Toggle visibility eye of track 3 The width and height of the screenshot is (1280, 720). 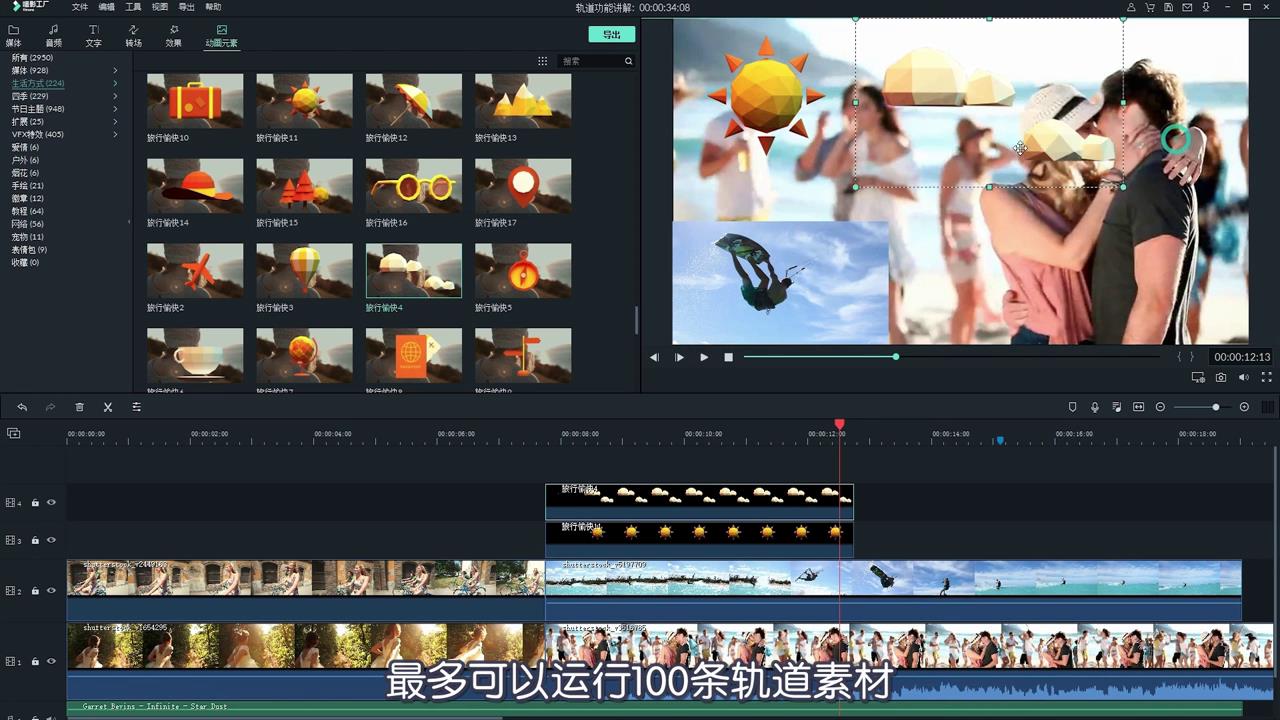51,540
